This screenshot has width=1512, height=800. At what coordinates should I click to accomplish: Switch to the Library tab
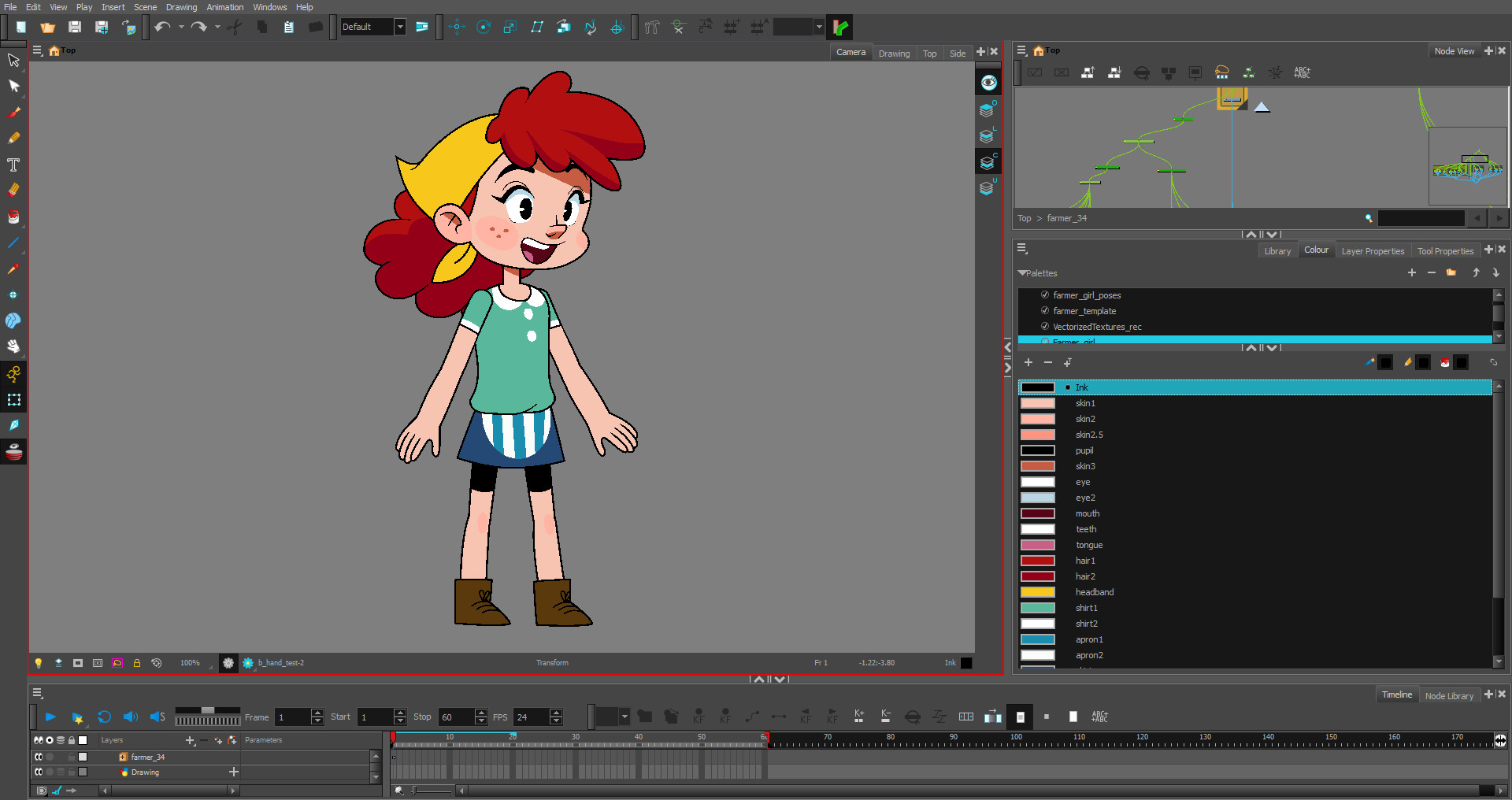click(x=1277, y=251)
